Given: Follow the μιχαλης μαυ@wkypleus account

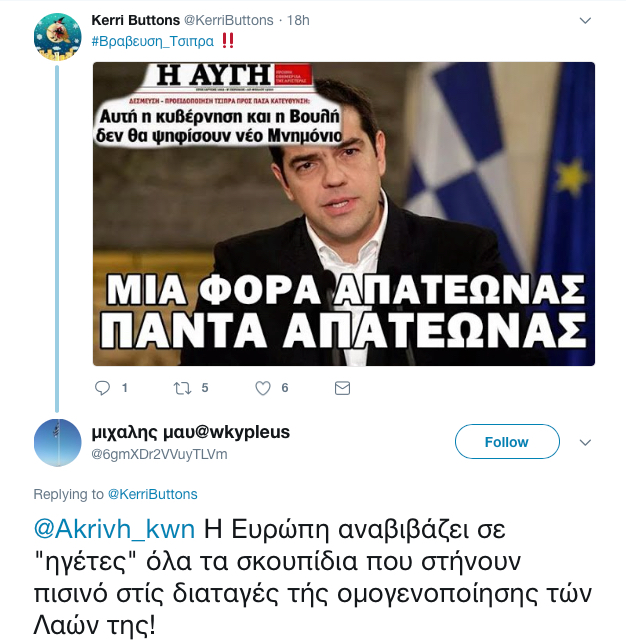Looking at the screenshot, I should (507, 442).
